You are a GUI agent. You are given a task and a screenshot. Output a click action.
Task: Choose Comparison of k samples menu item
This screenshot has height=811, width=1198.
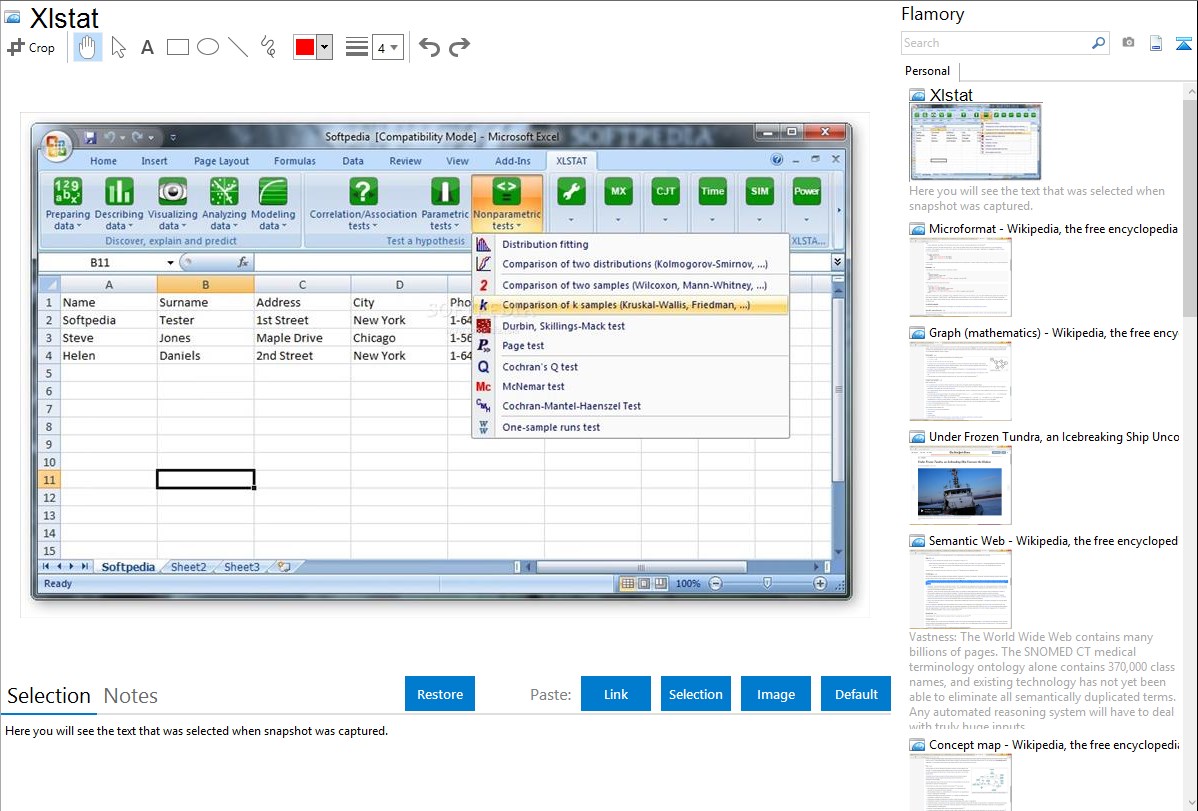[x=630, y=305]
